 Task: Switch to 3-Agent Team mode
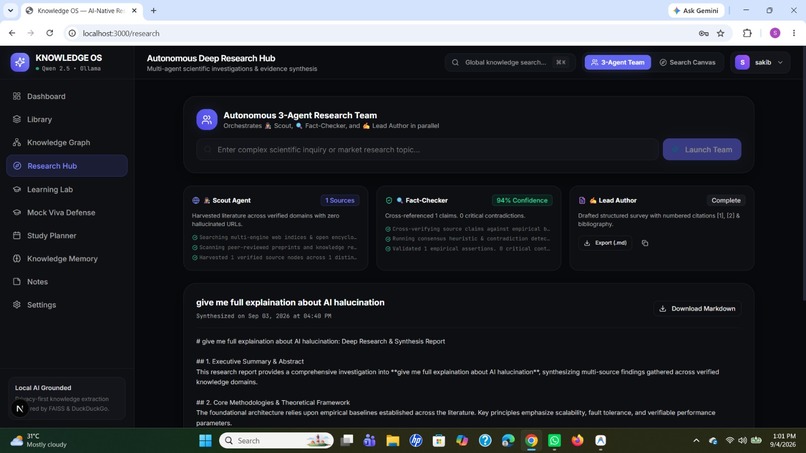tap(617, 62)
